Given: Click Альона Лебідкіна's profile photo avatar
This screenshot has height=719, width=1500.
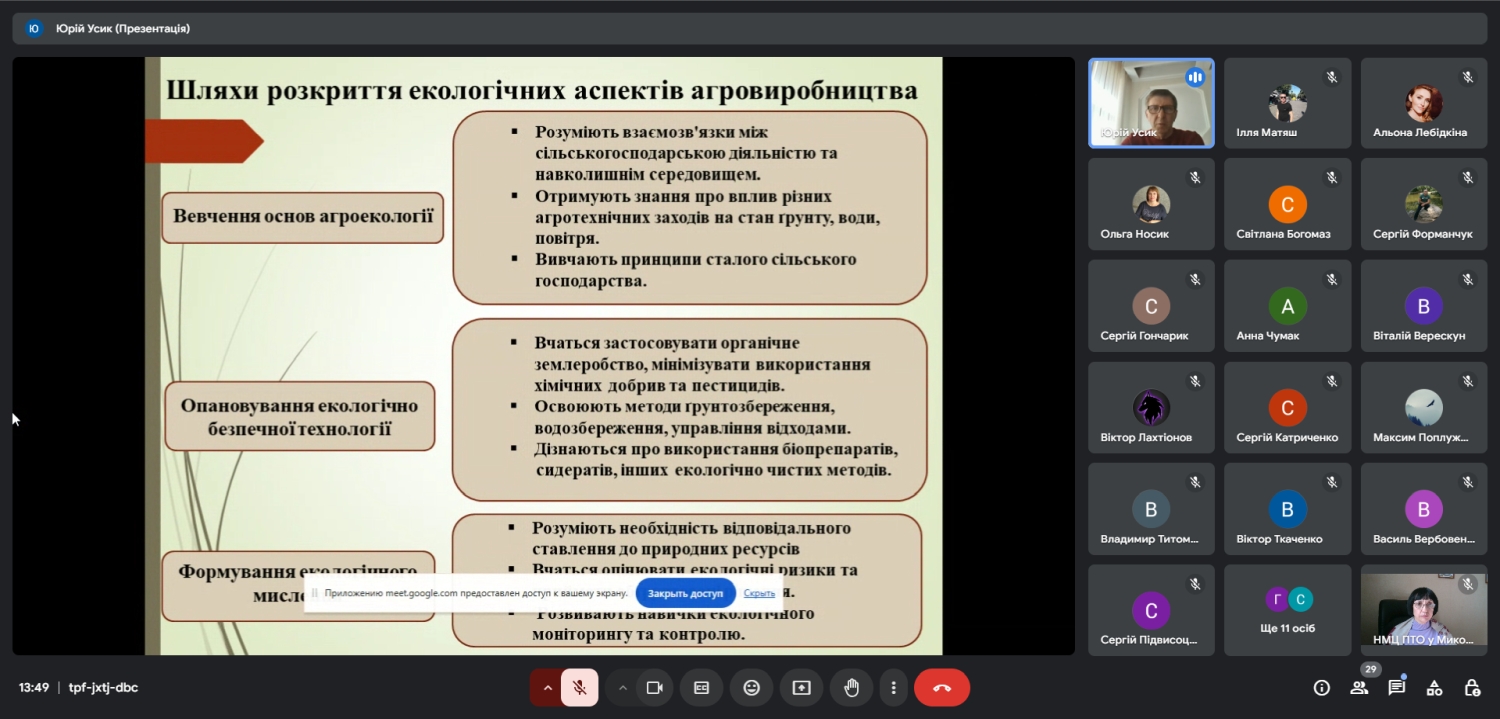Looking at the screenshot, I should (1423, 103).
